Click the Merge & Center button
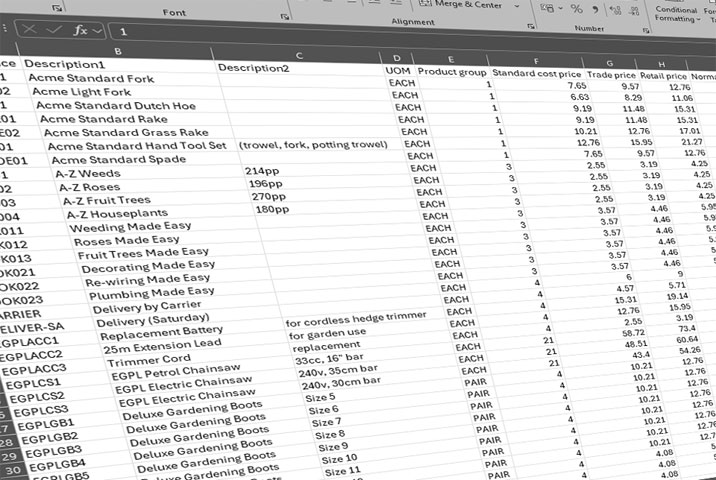This screenshot has width=716, height=480. coord(460,5)
